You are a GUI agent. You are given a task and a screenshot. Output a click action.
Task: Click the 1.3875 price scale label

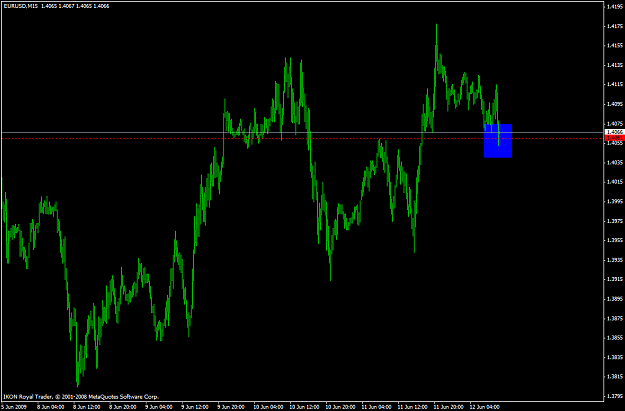(615, 319)
